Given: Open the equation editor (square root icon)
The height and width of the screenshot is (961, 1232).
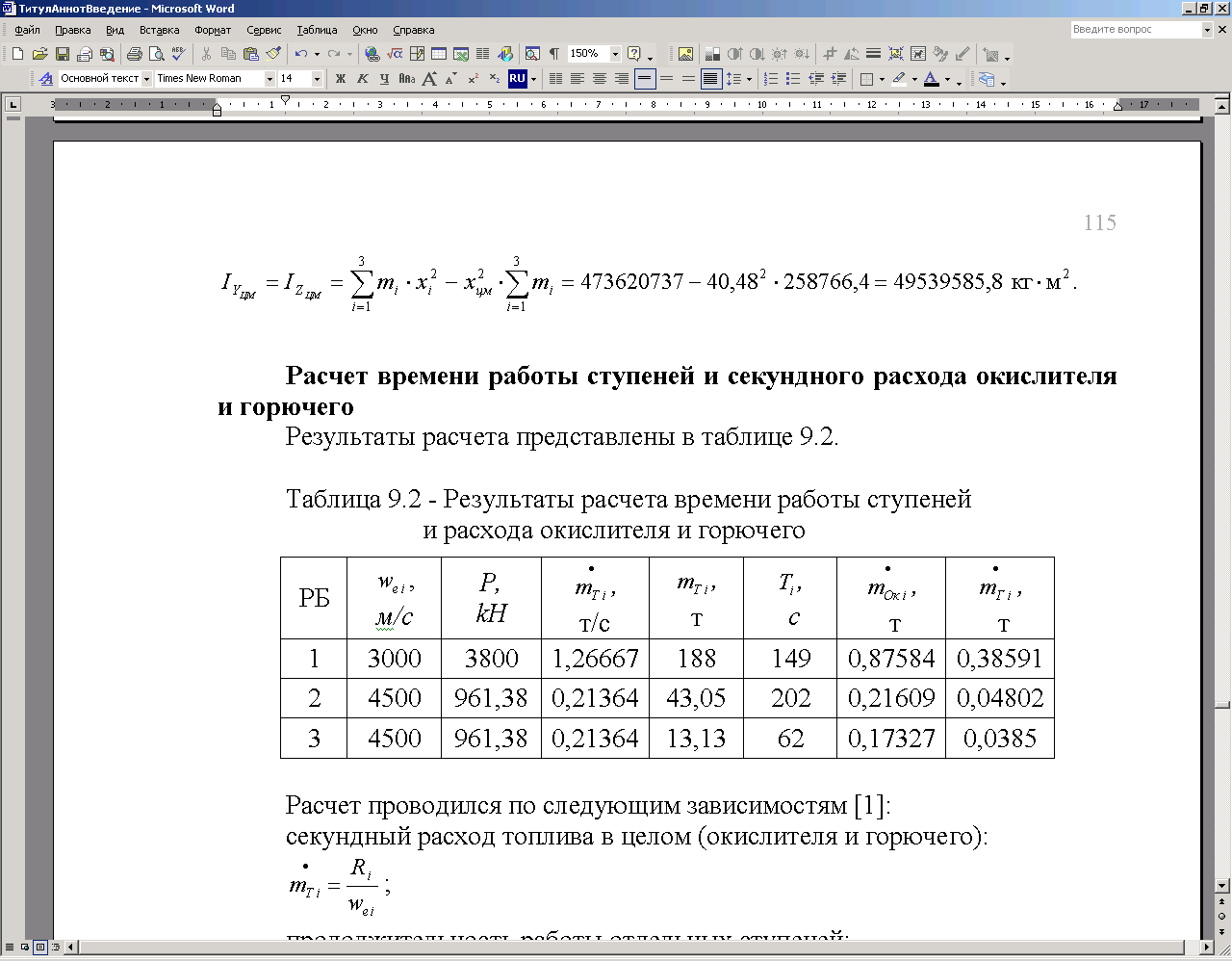Looking at the screenshot, I should 395,54.
